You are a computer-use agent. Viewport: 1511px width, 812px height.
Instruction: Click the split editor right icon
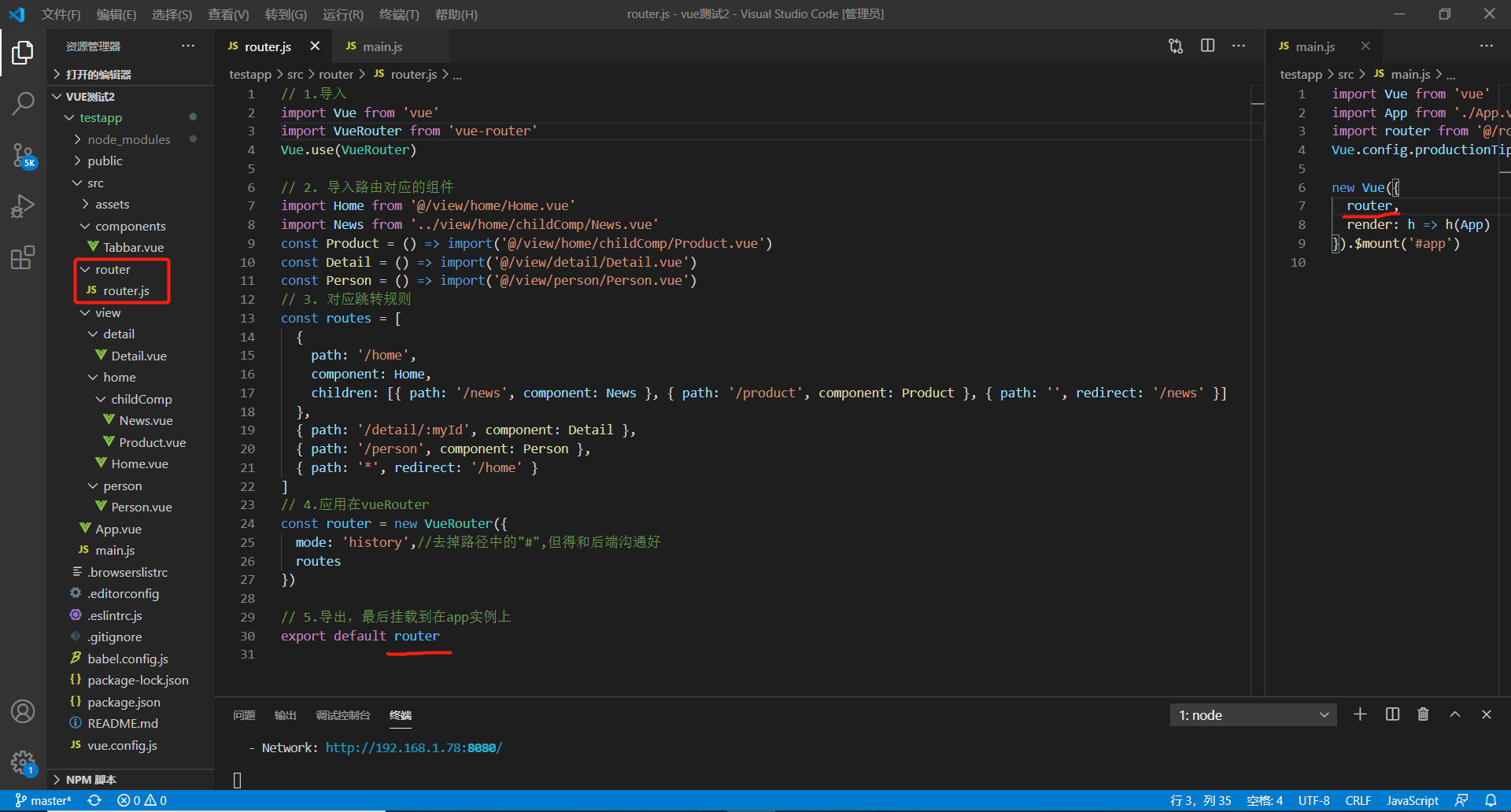pyautogui.click(x=1207, y=46)
